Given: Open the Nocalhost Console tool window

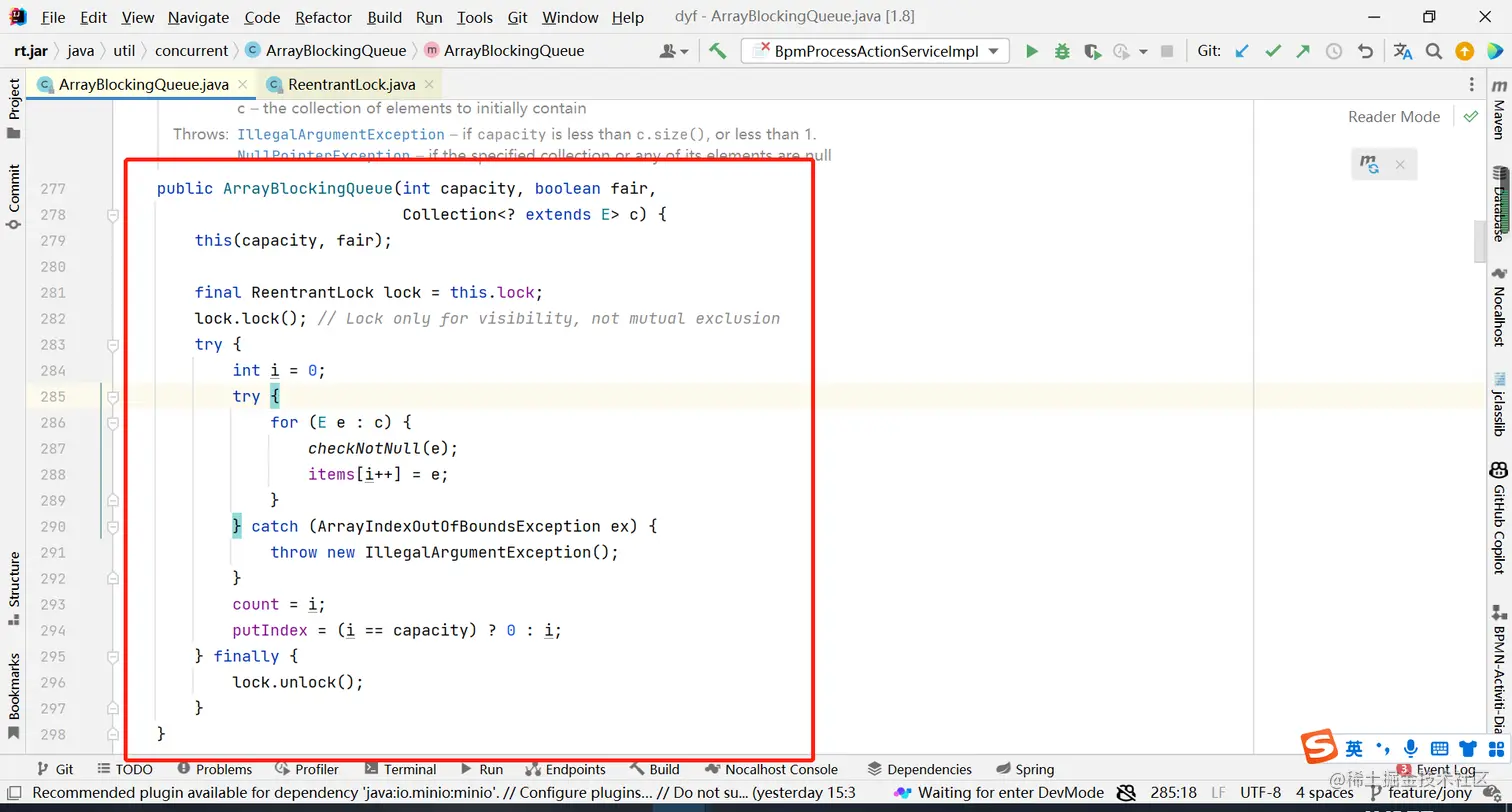Looking at the screenshot, I should point(771,769).
